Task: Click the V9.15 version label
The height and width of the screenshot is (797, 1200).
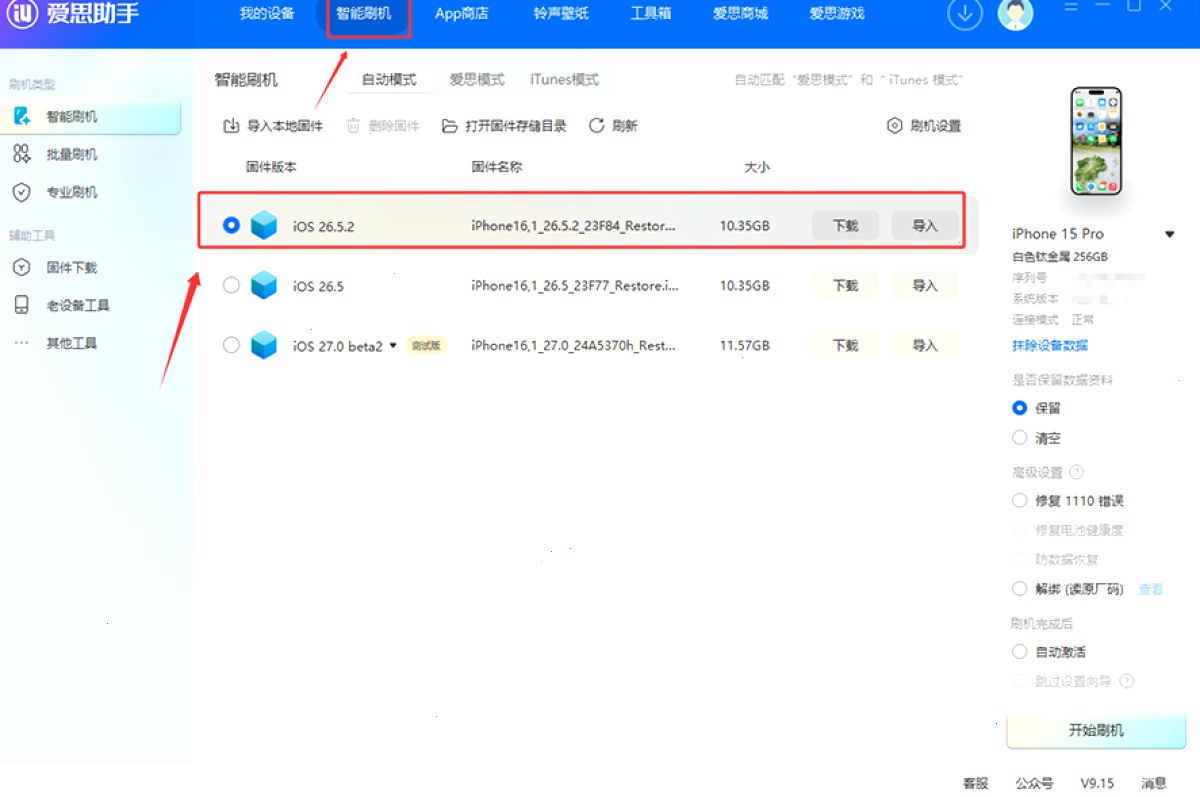Action: (x=1097, y=783)
